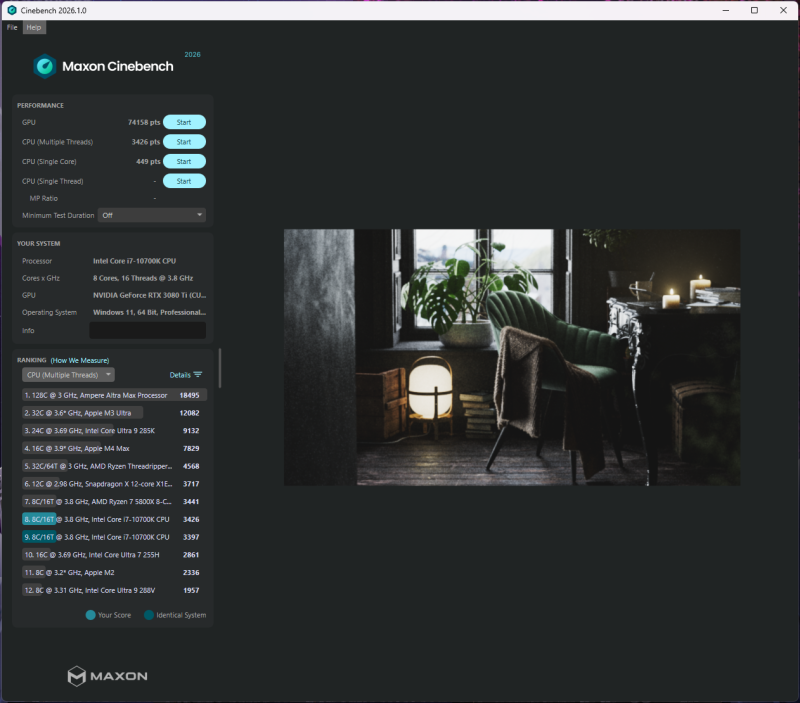Click the 449 pts single core score
Viewport: 800px width, 703px height.
(x=148, y=162)
